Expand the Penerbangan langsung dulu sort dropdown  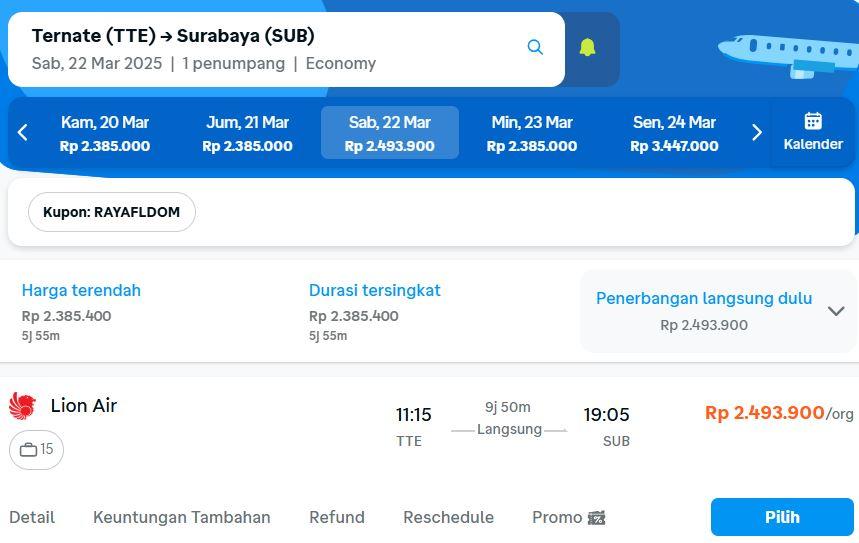[836, 311]
